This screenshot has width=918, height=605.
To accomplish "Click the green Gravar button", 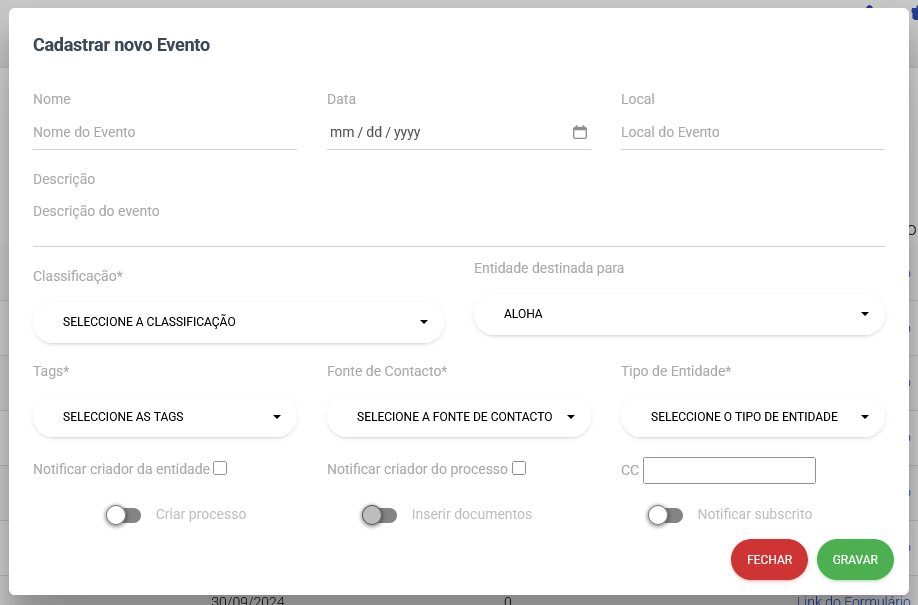I will 855,560.
